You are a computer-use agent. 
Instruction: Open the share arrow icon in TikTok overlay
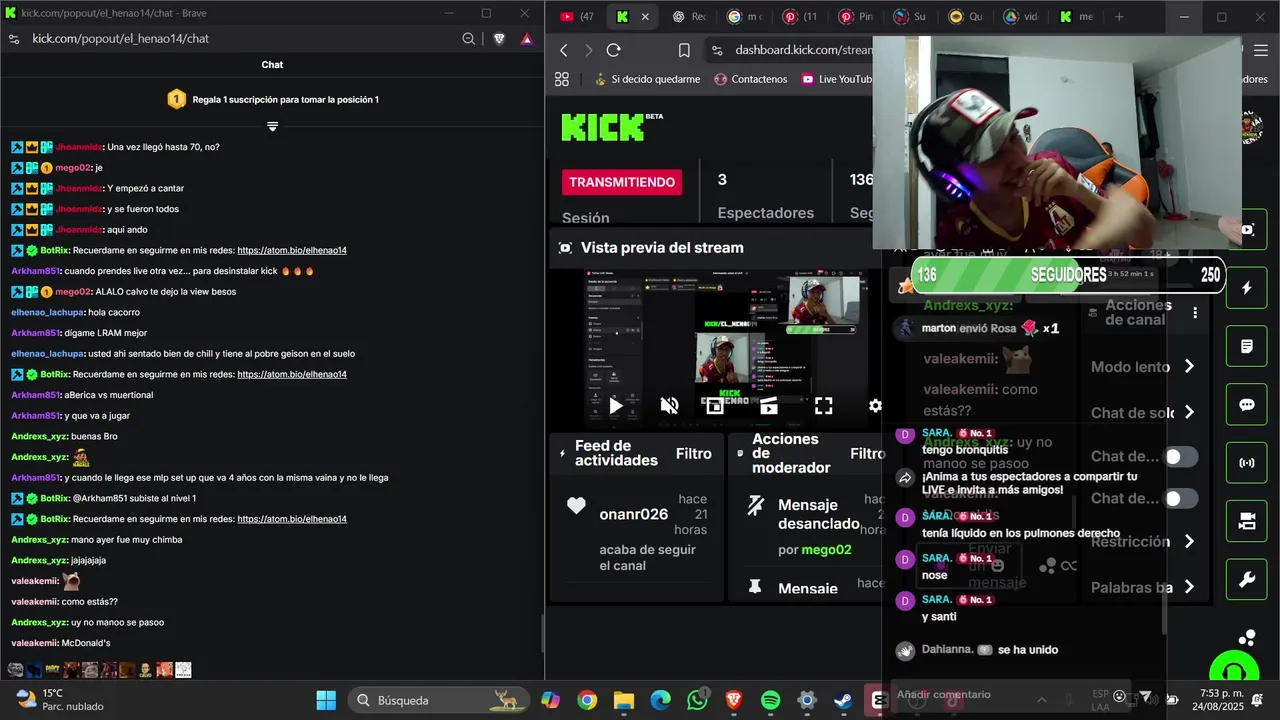coord(905,478)
